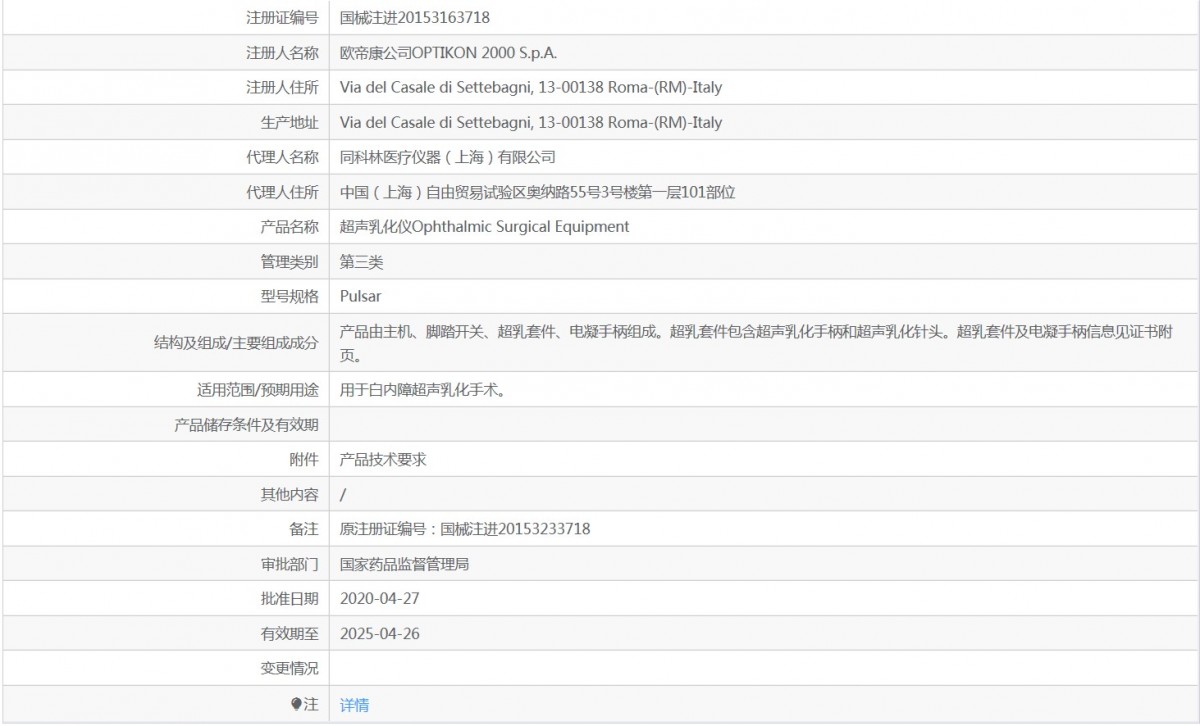The height and width of the screenshot is (726, 1200).
Task: Click the 生产地址 label
Action: pyautogui.click(x=289, y=122)
